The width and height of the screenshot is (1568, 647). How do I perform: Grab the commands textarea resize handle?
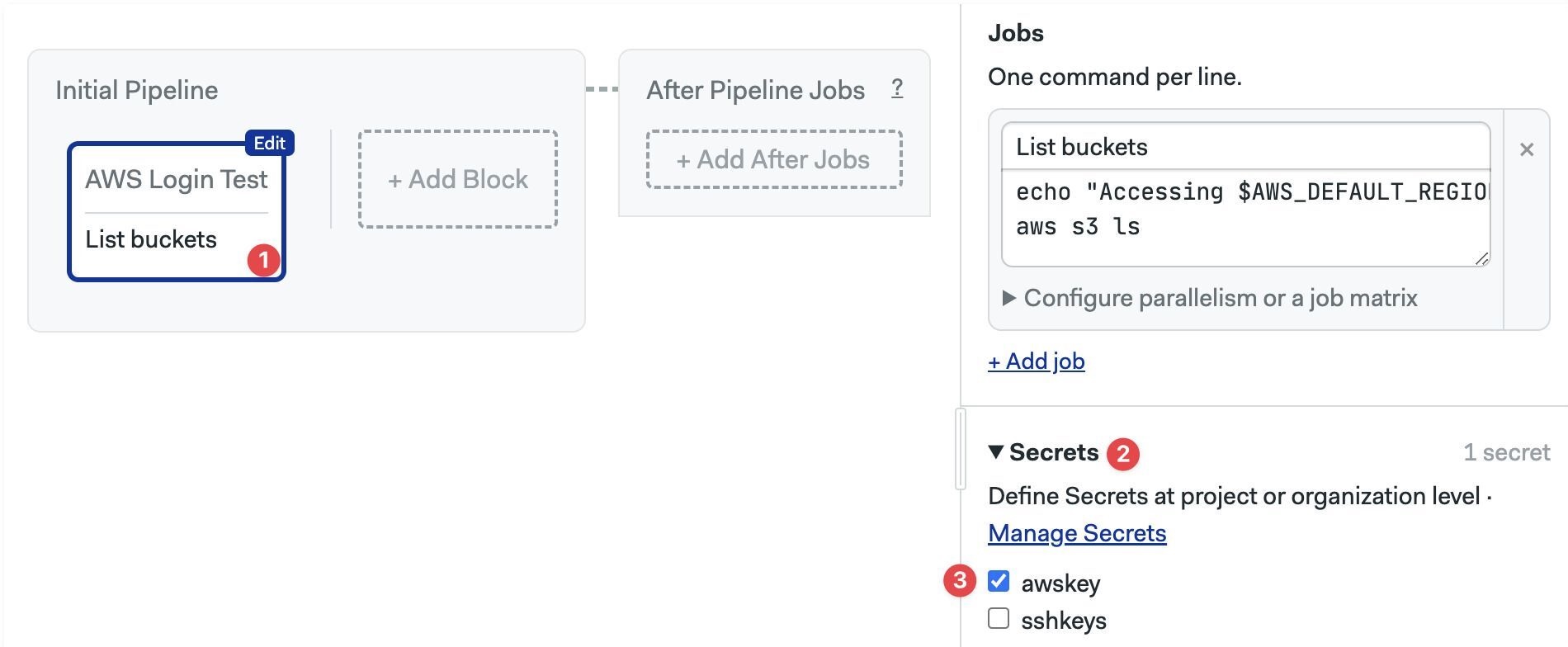(1481, 258)
